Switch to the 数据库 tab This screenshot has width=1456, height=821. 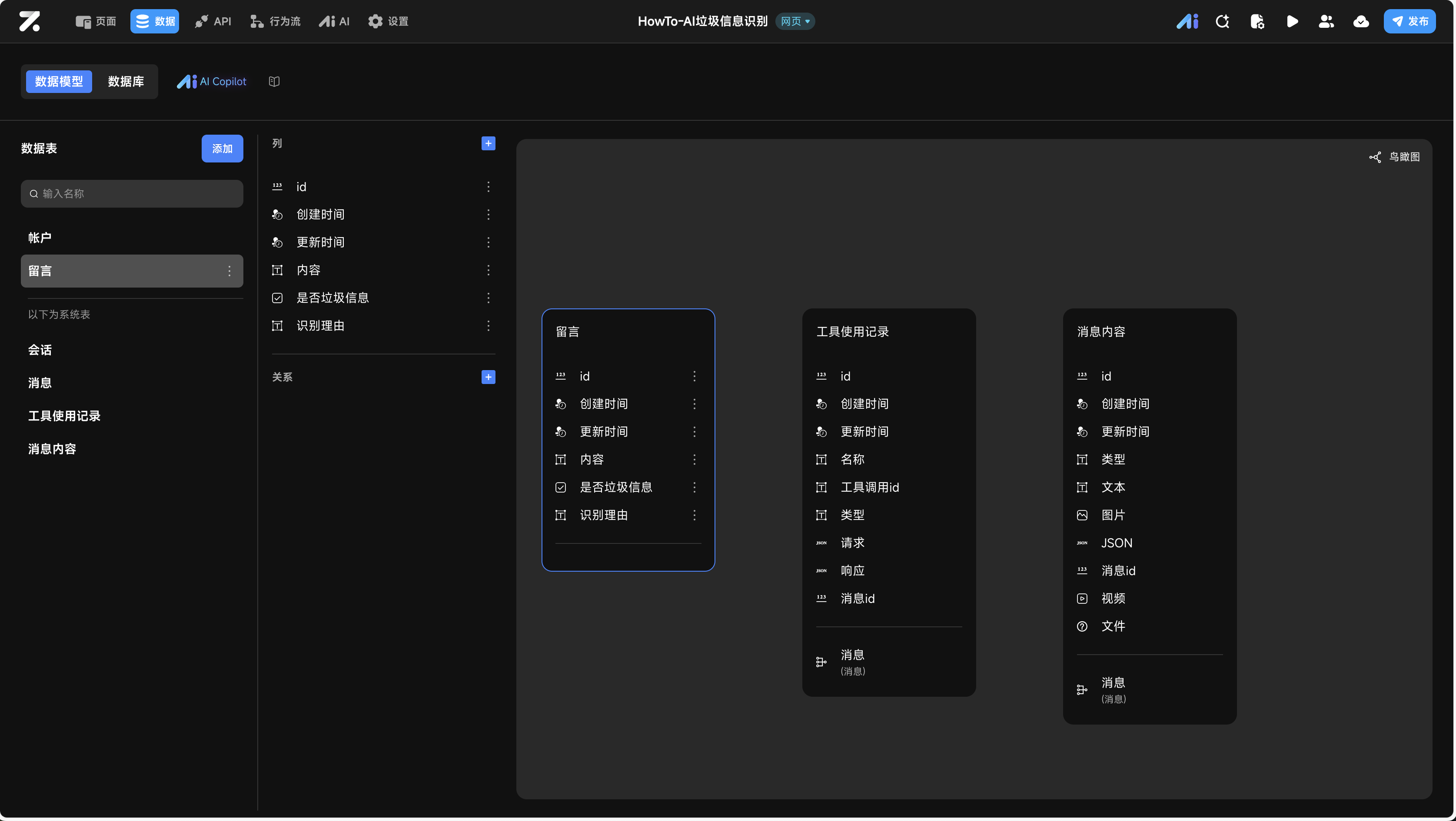pos(126,81)
